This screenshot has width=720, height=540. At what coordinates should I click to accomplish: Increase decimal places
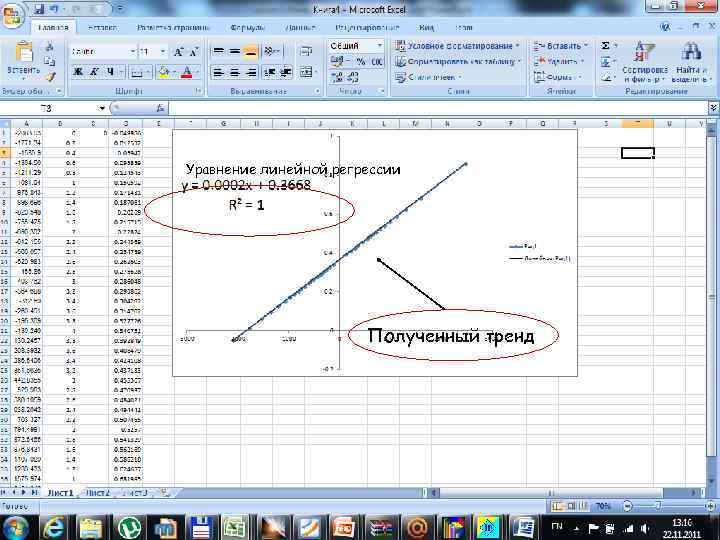pos(337,78)
